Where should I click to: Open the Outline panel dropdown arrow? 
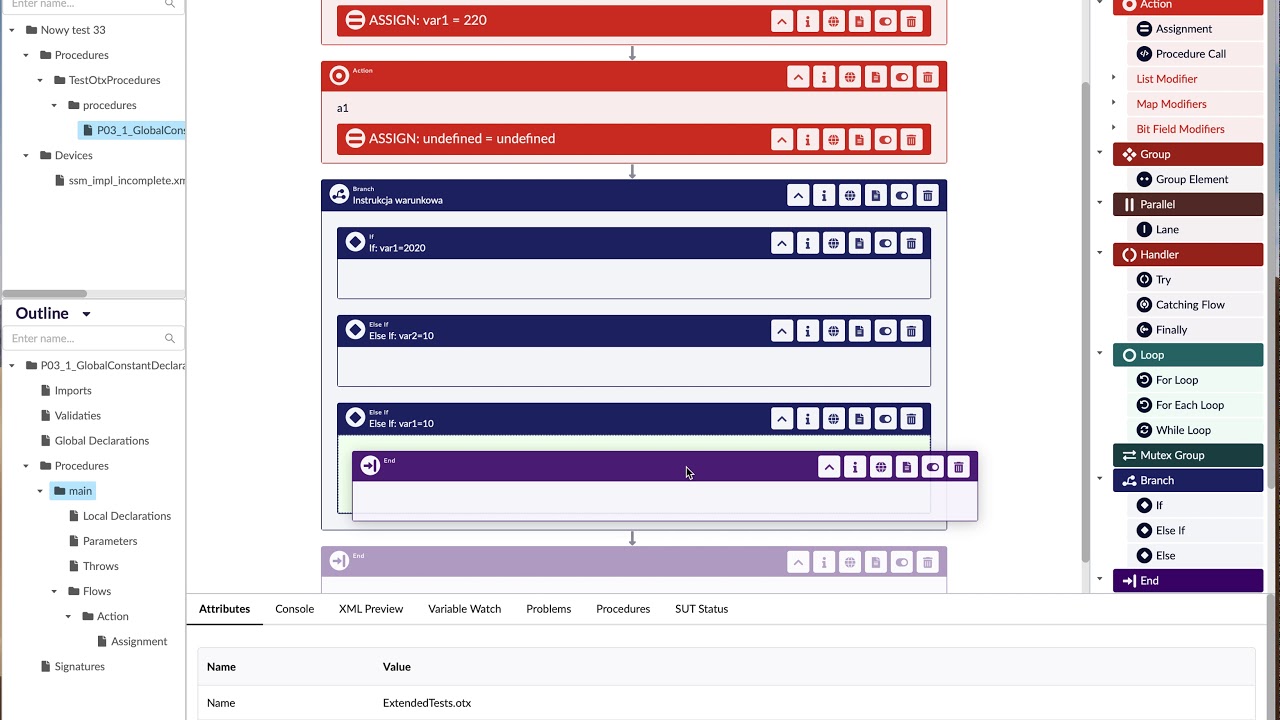pos(86,314)
